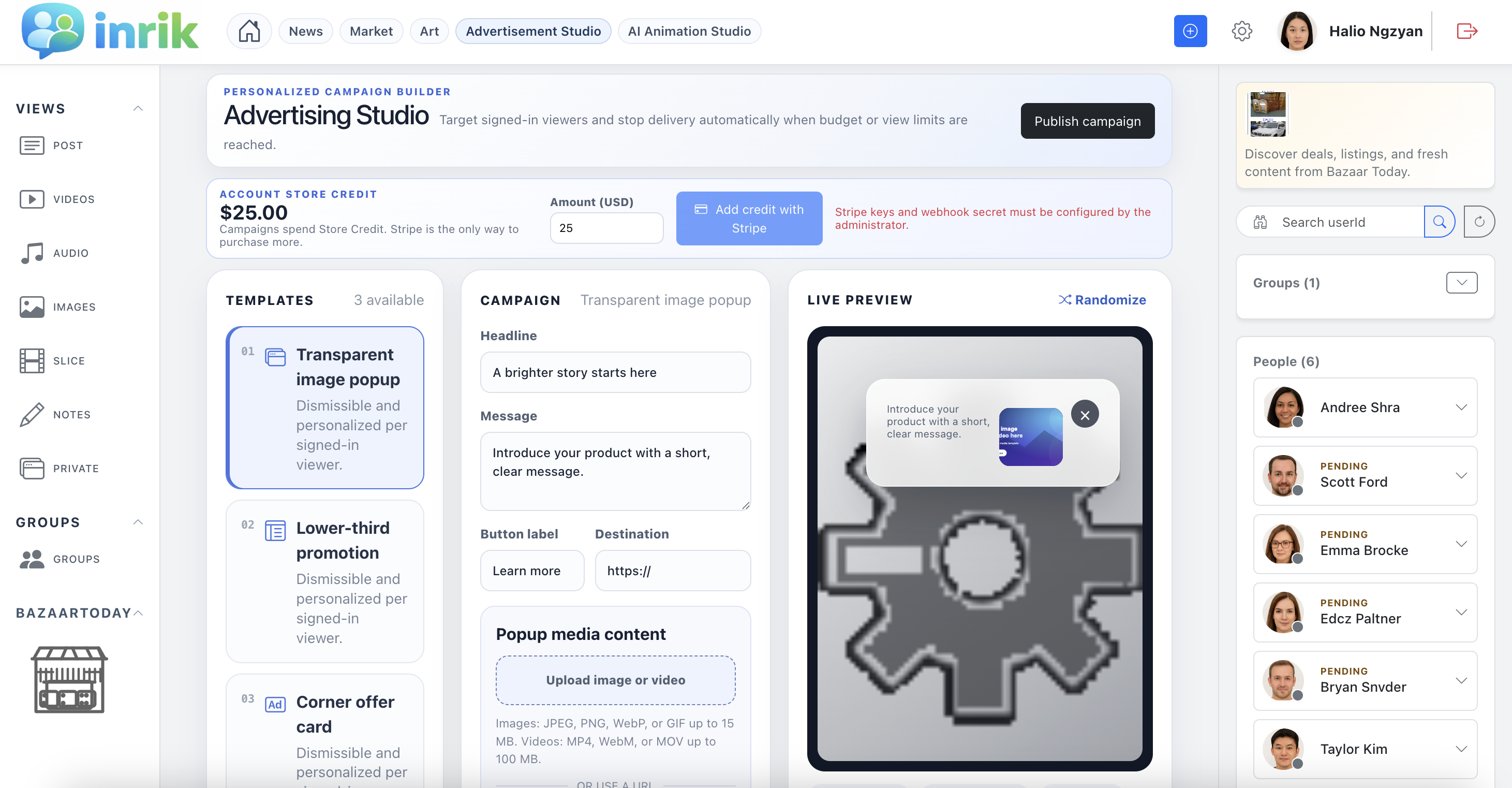Select the Transparent image popup template
The image size is (1512, 788).
(324, 407)
